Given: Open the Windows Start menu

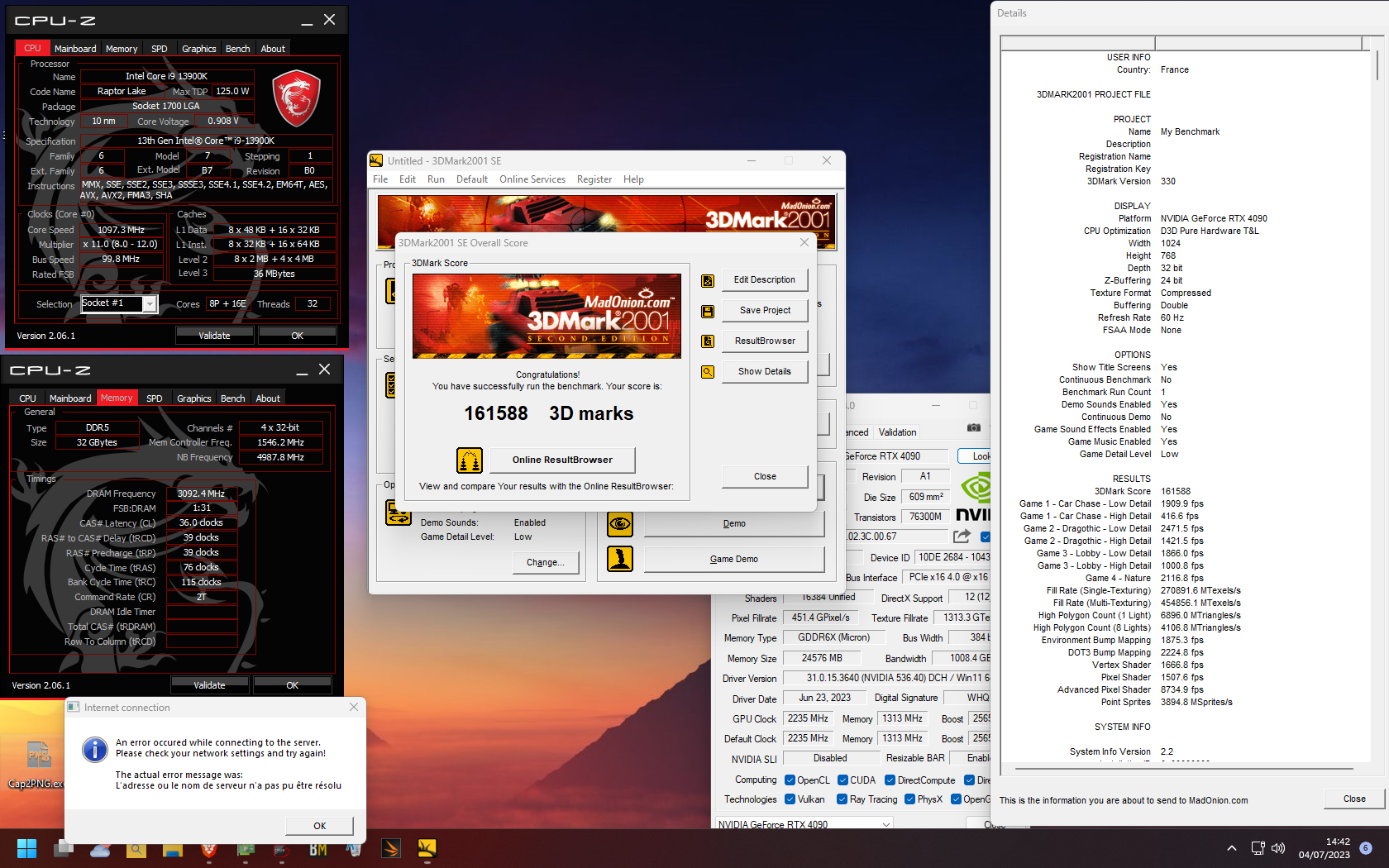Looking at the screenshot, I should 26,848.
